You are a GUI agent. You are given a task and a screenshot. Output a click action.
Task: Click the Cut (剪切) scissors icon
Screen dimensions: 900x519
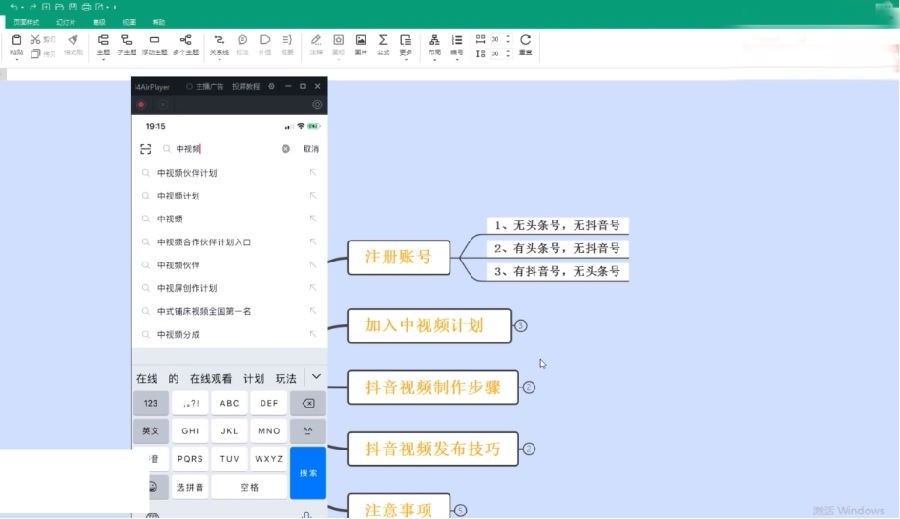coord(36,39)
